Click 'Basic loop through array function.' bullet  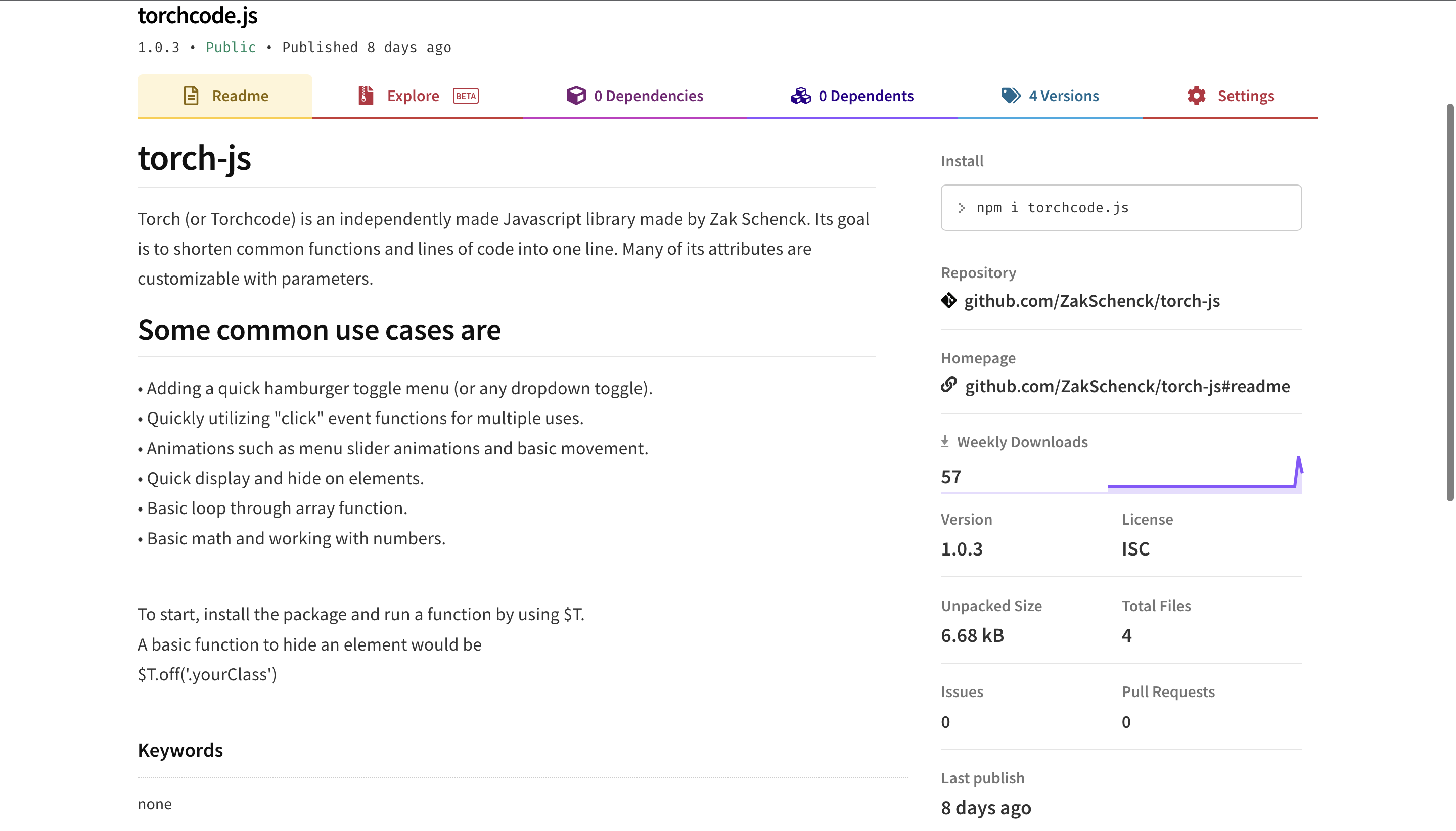pos(272,508)
